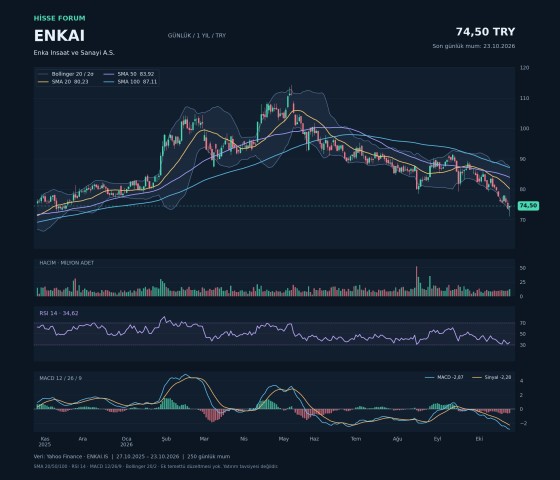The height and width of the screenshot is (480, 560).
Task: Click the SMA 20 80,23 legend entry
Action: tap(63, 81)
